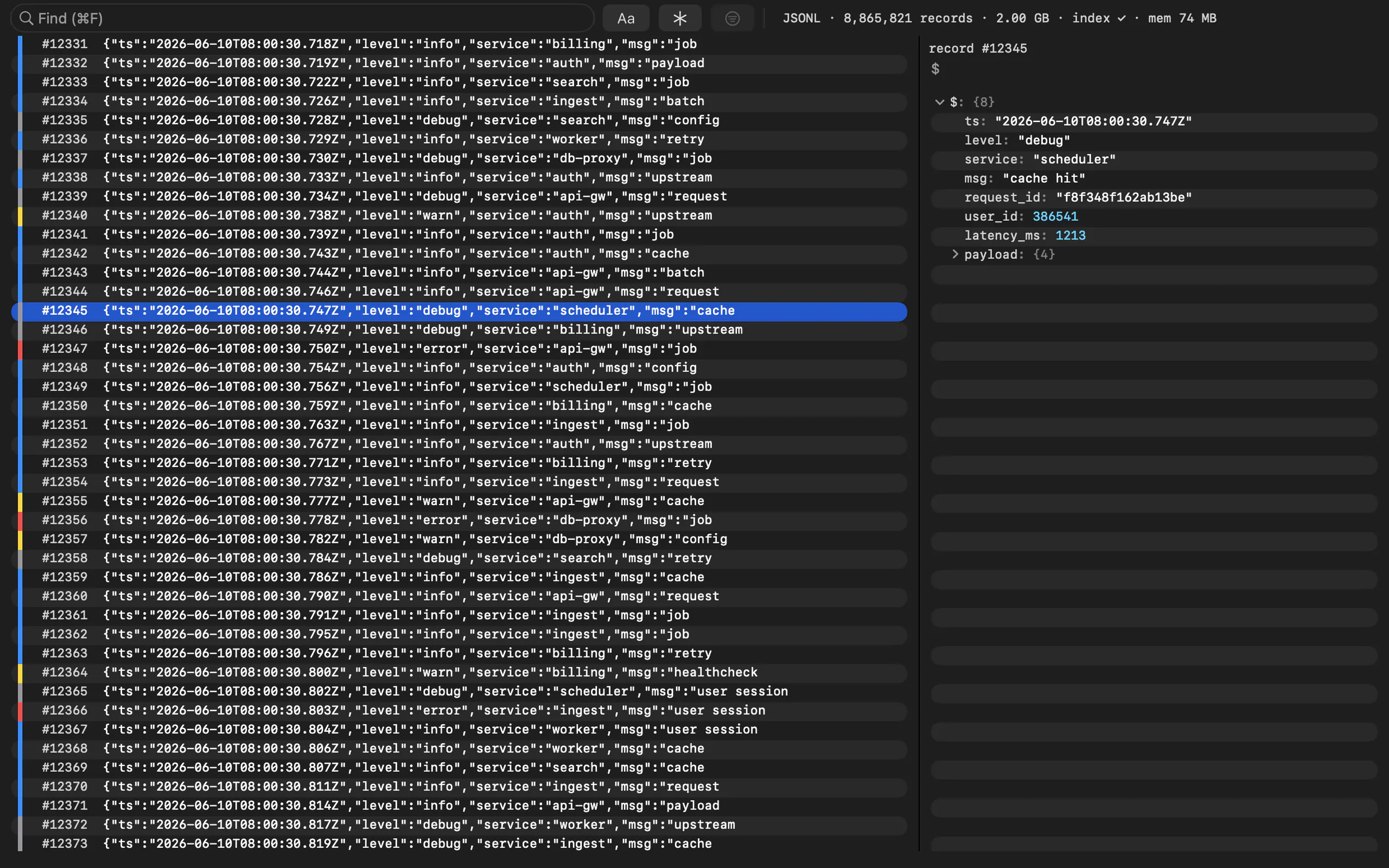Toggle the filter lines button
Viewport: 1389px width, 868px height.
(732, 18)
